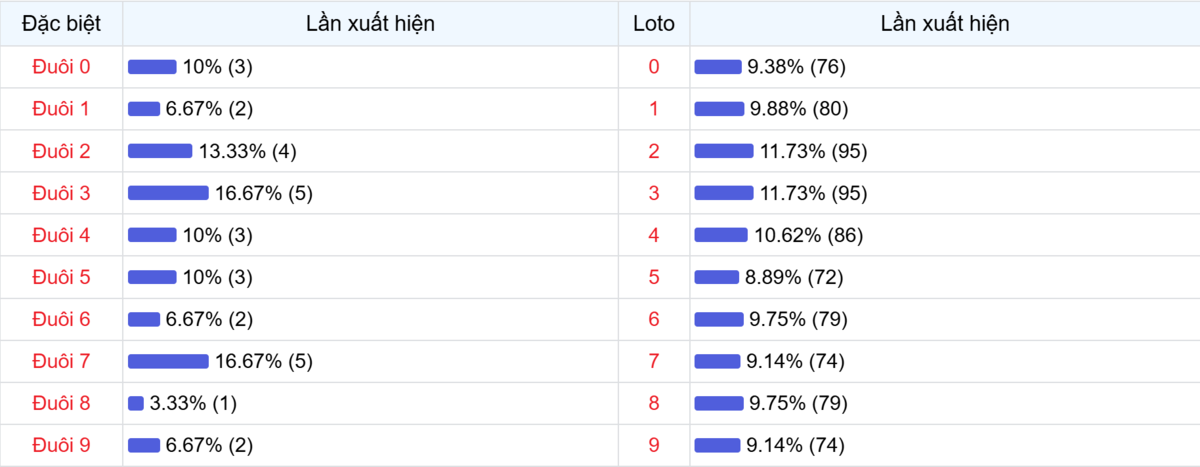Viewport: 1200px width, 467px height.
Task: Click the "Đuôi 9" label
Action: click(61, 445)
